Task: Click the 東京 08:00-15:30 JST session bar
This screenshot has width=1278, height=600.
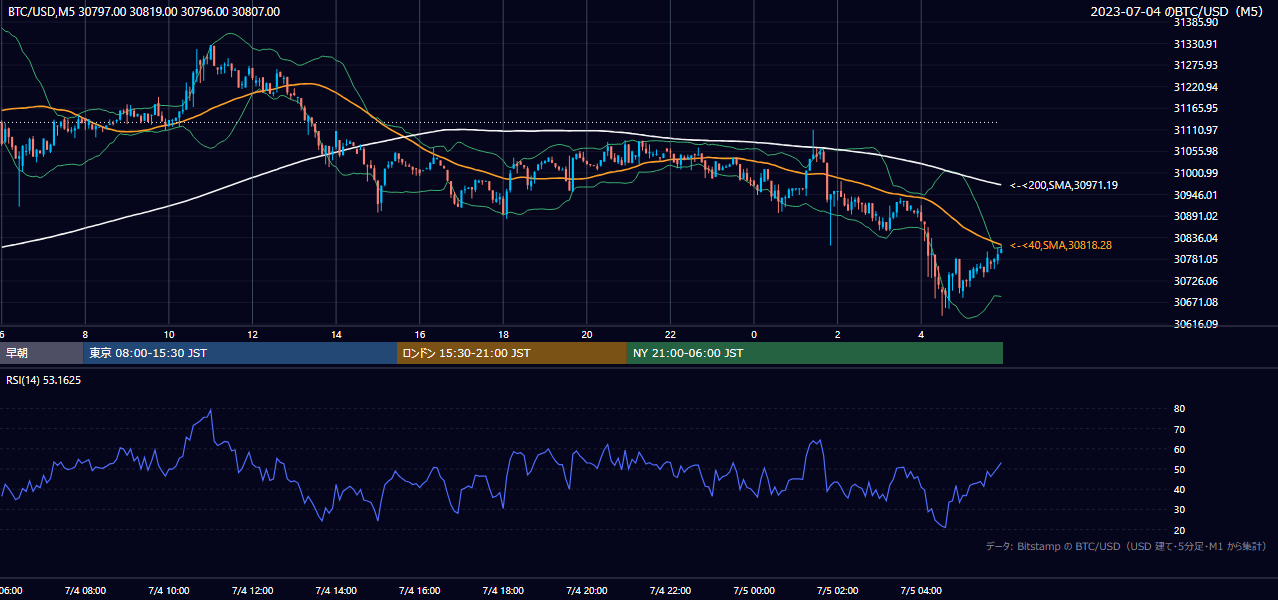Action: [x=240, y=353]
